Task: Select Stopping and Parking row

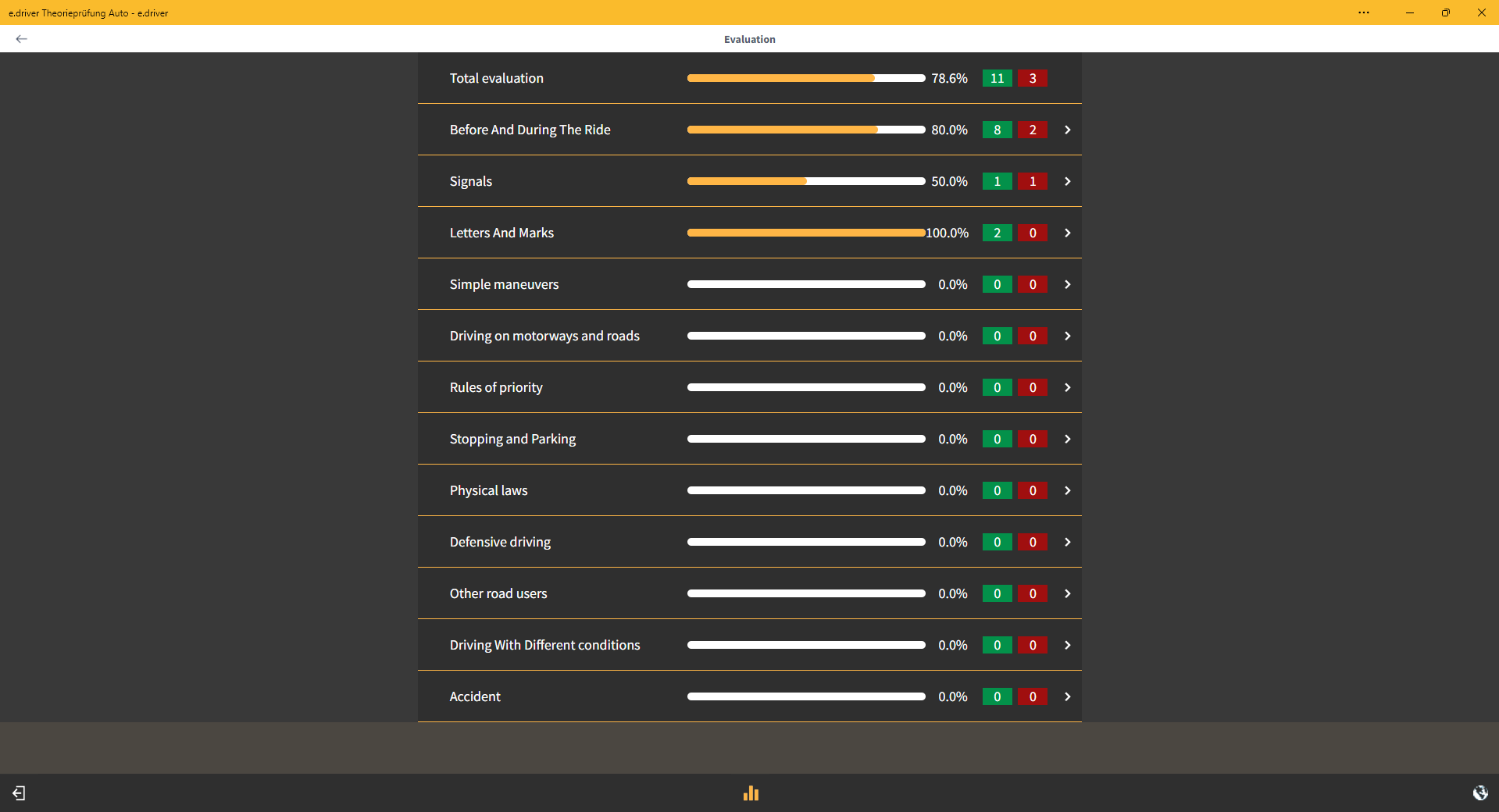Action: [x=512, y=439]
